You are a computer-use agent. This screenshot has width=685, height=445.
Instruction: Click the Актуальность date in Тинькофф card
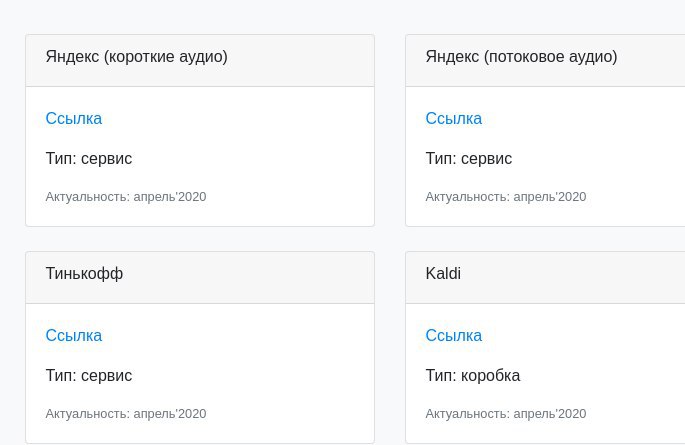126,414
